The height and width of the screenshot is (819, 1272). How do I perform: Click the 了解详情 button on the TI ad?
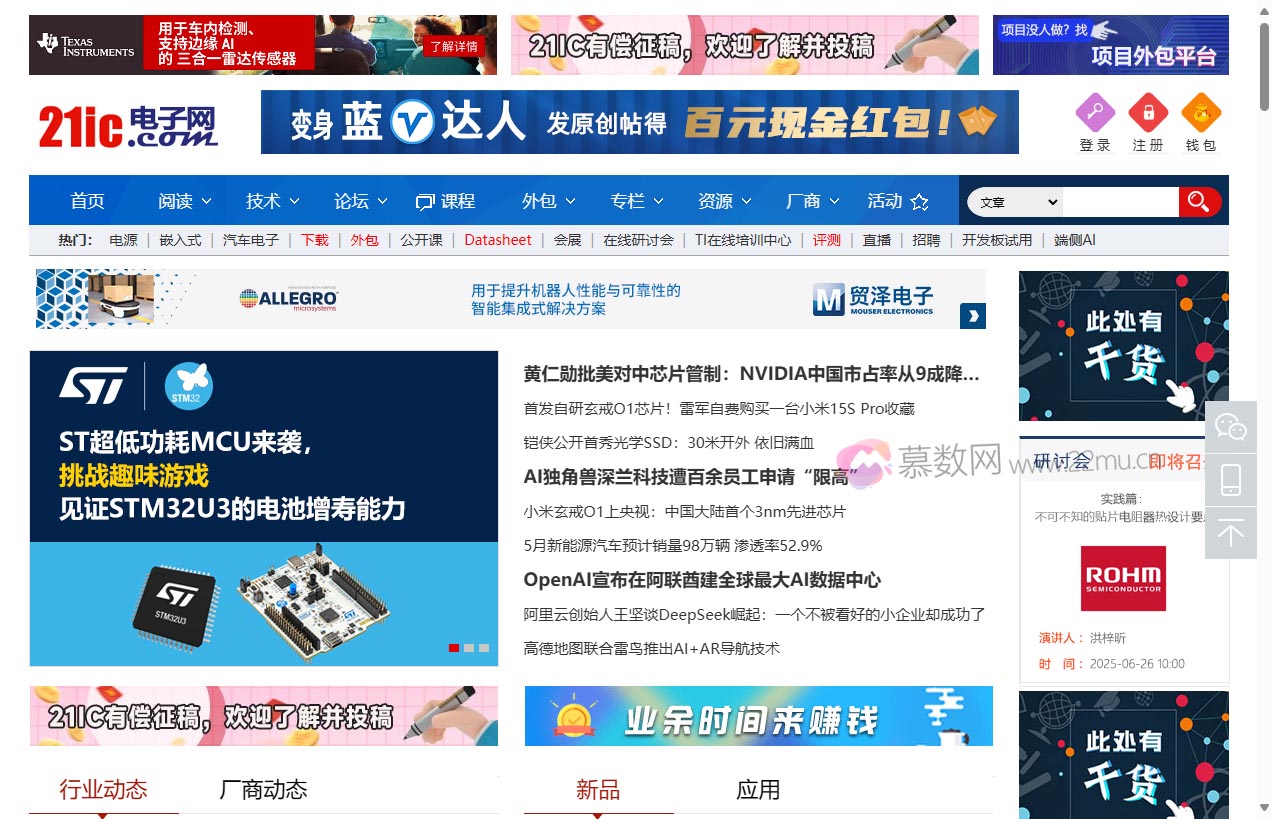point(455,46)
